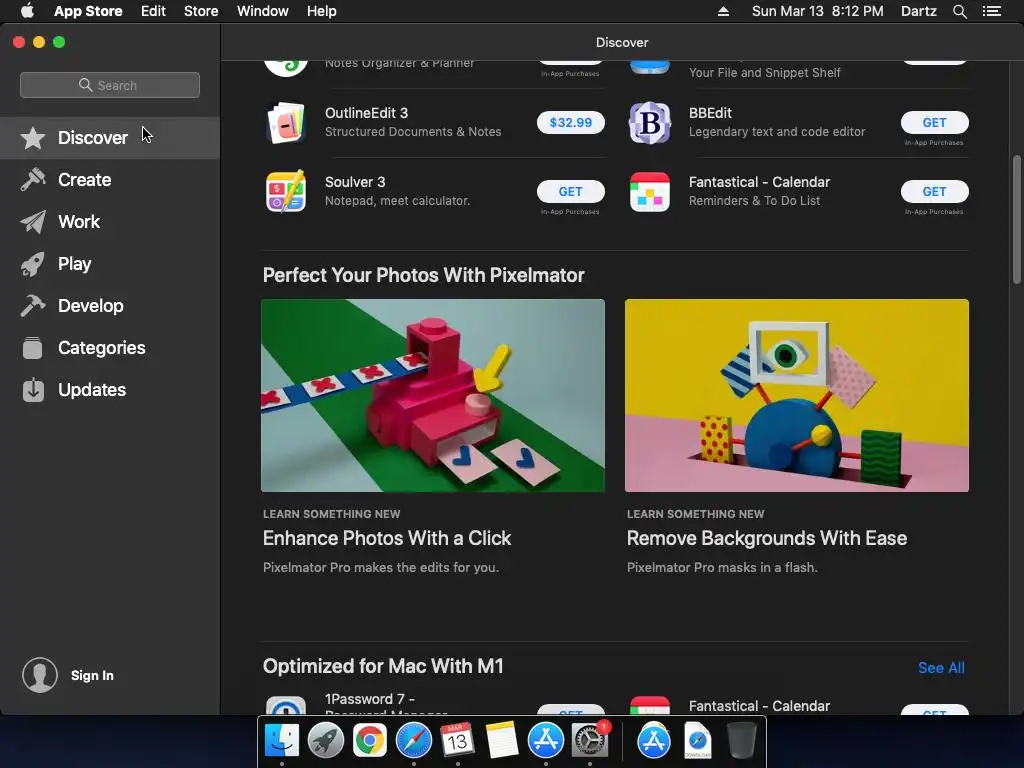Click Optimized for Mac With M1 heading
This screenshot has height=768, width=1024.
[x=383, y=666]
